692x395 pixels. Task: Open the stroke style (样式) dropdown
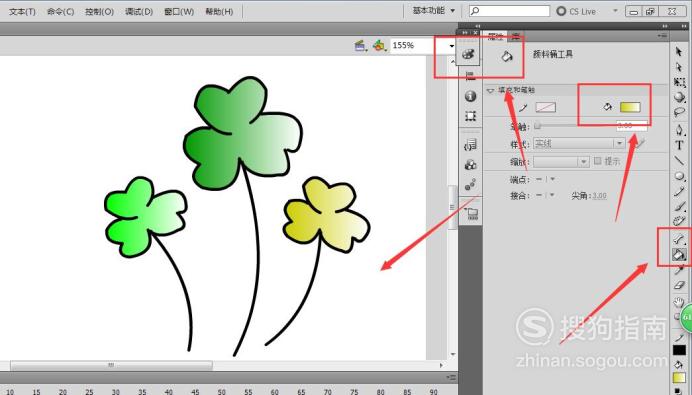[x=579, y=143]
